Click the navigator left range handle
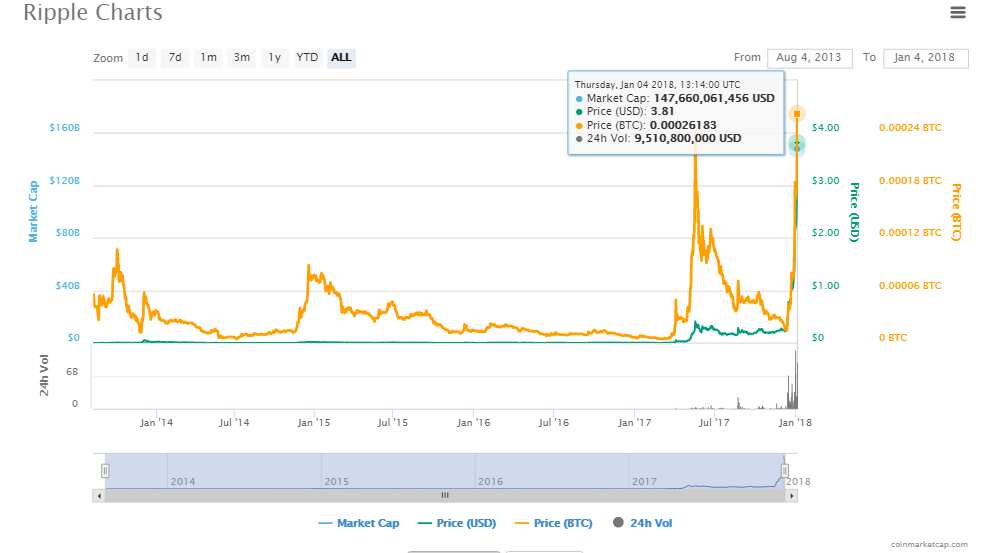The width and height of the screenshot is (996, 553). 105,470
